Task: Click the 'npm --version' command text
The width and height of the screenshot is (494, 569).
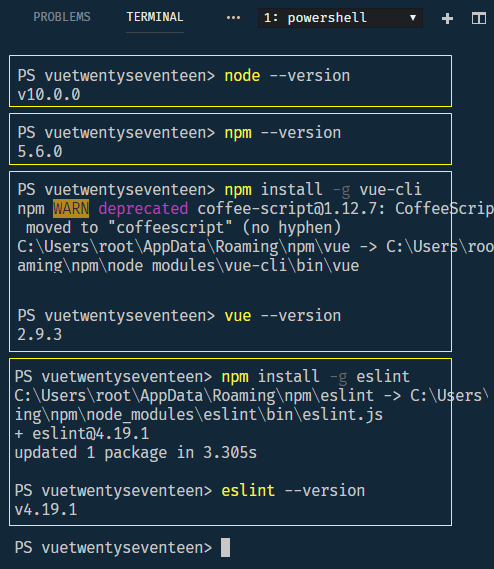Action: point(283,133)
